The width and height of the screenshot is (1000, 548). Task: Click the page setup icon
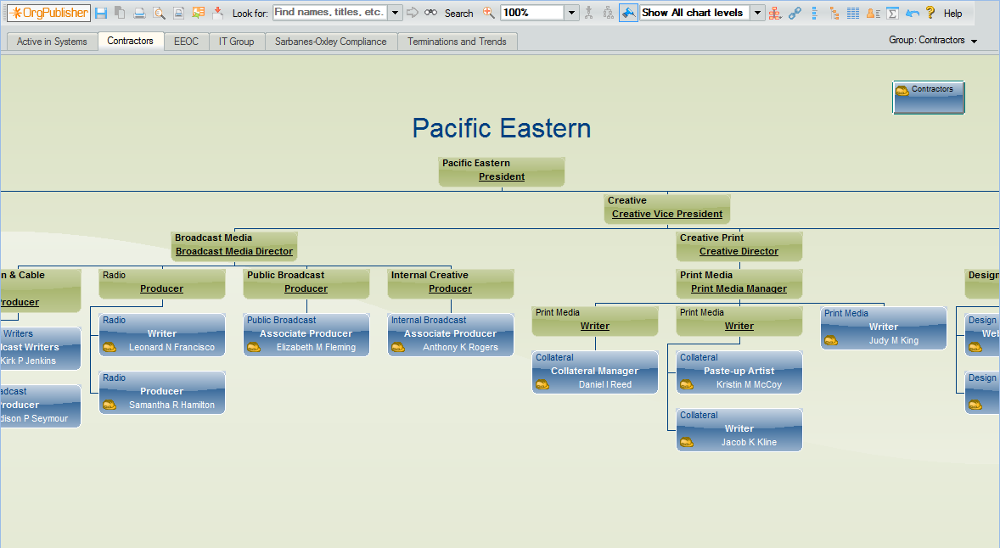coord(179,13)
